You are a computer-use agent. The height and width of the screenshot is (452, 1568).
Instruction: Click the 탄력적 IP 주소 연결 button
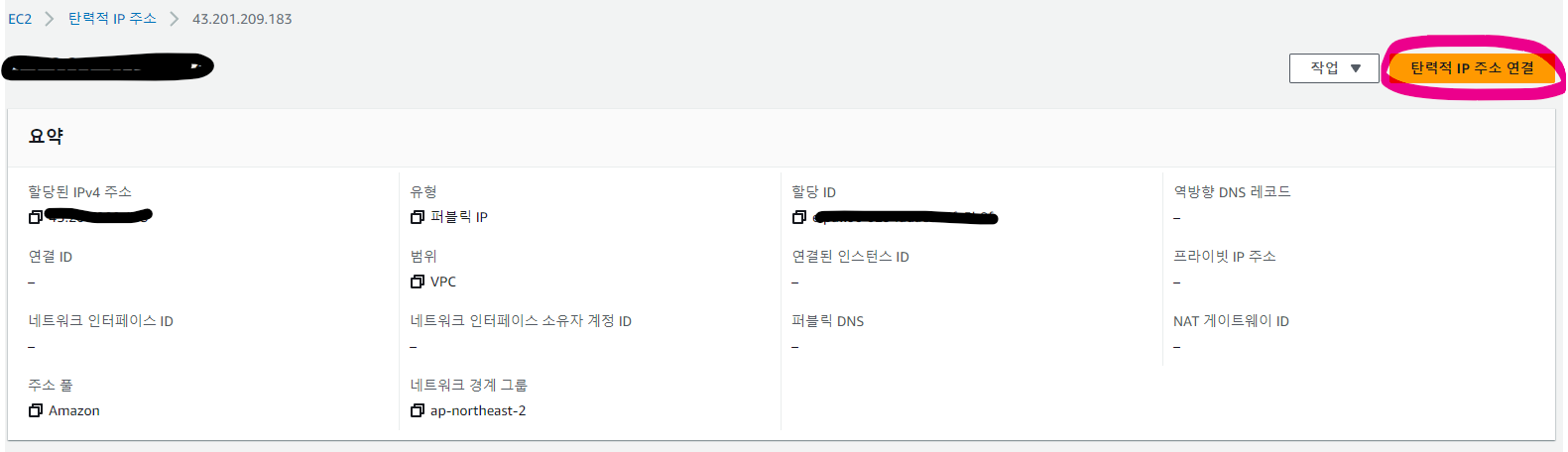(1472, 68)
